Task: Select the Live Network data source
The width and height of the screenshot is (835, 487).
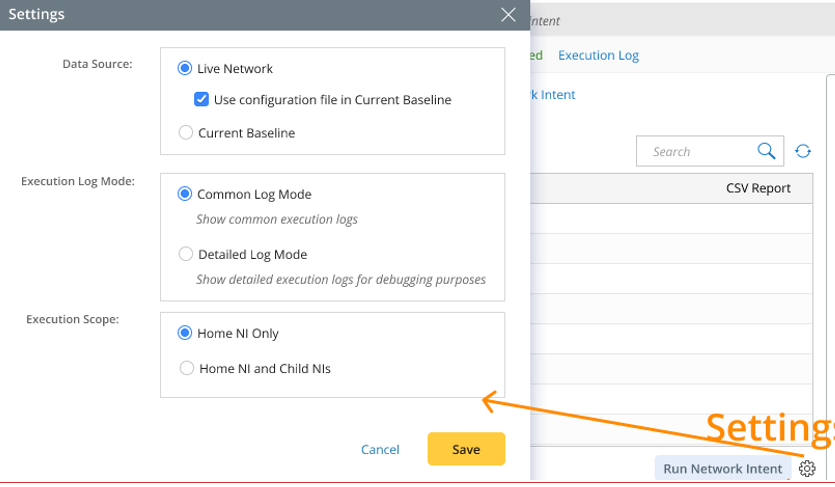Action: click(x=185, y=69)
